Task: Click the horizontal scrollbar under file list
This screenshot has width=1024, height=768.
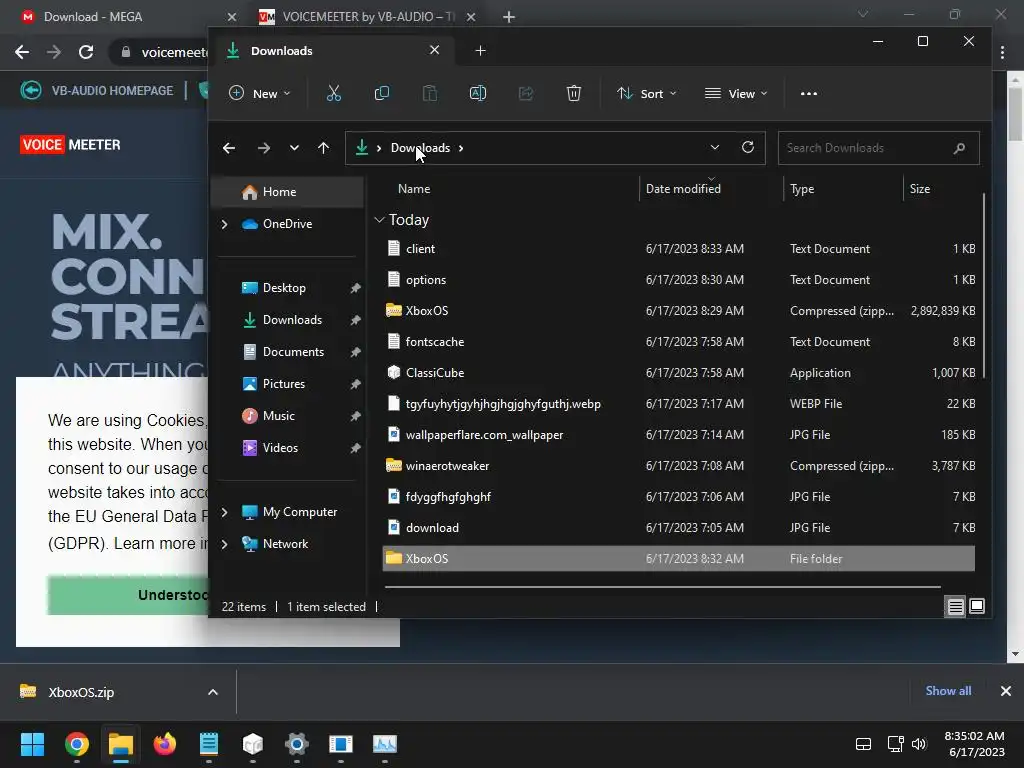Action: coord(662,587)
